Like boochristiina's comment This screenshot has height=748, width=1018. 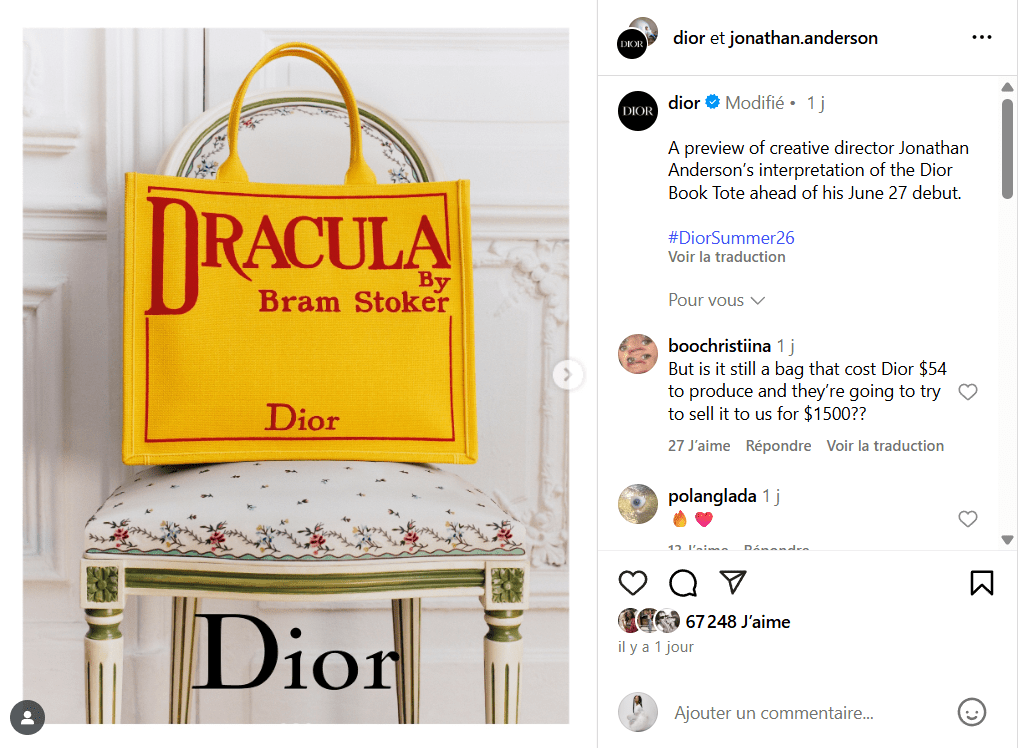coord(967,392)
